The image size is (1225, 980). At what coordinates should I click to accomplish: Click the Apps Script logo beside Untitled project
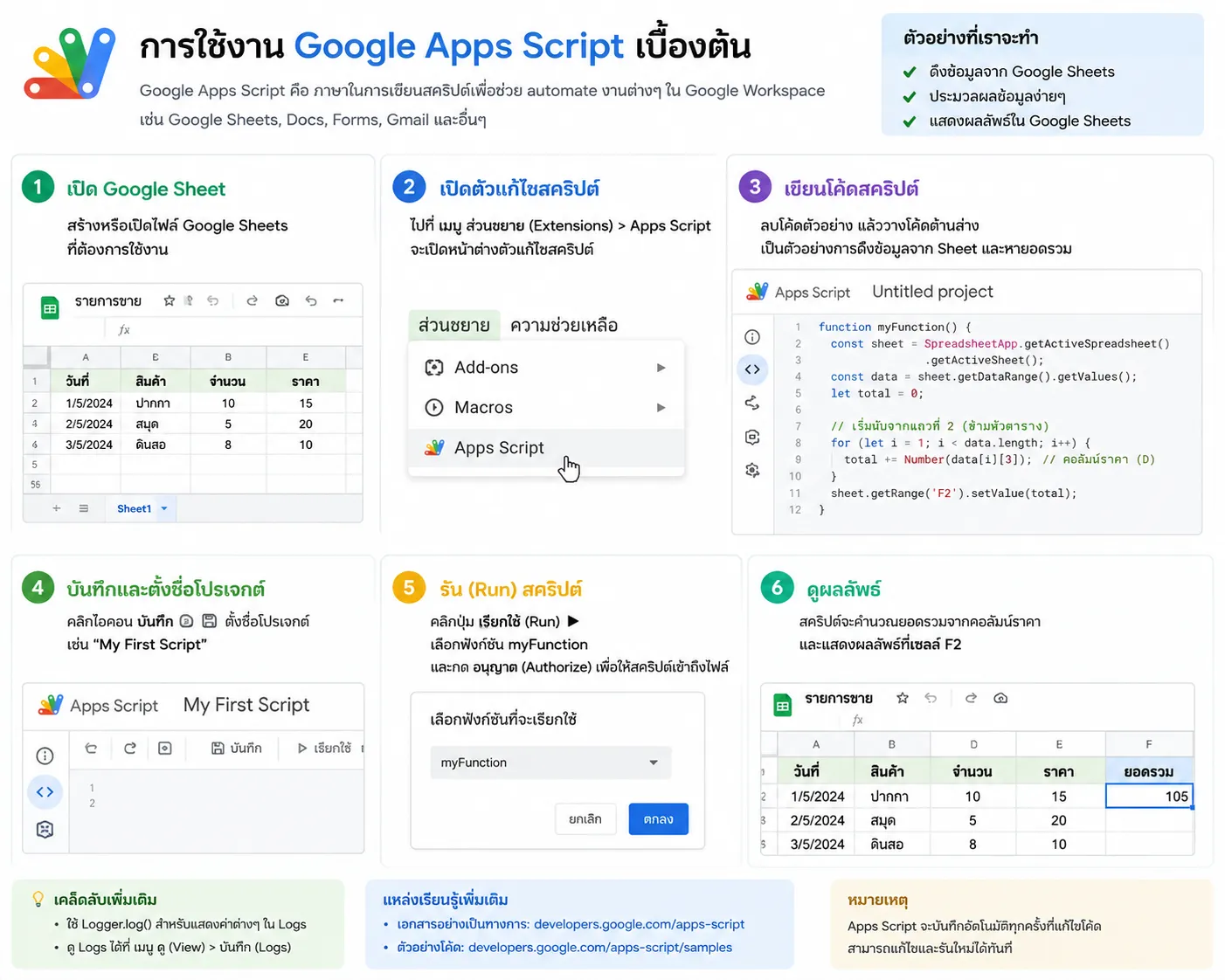pos(757,292)
